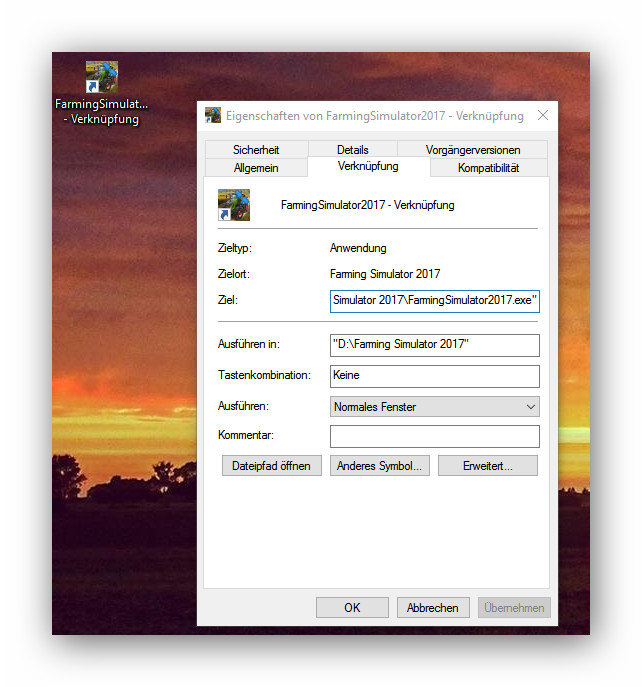Confirm the dialog with OK

(x=352, y=607)
